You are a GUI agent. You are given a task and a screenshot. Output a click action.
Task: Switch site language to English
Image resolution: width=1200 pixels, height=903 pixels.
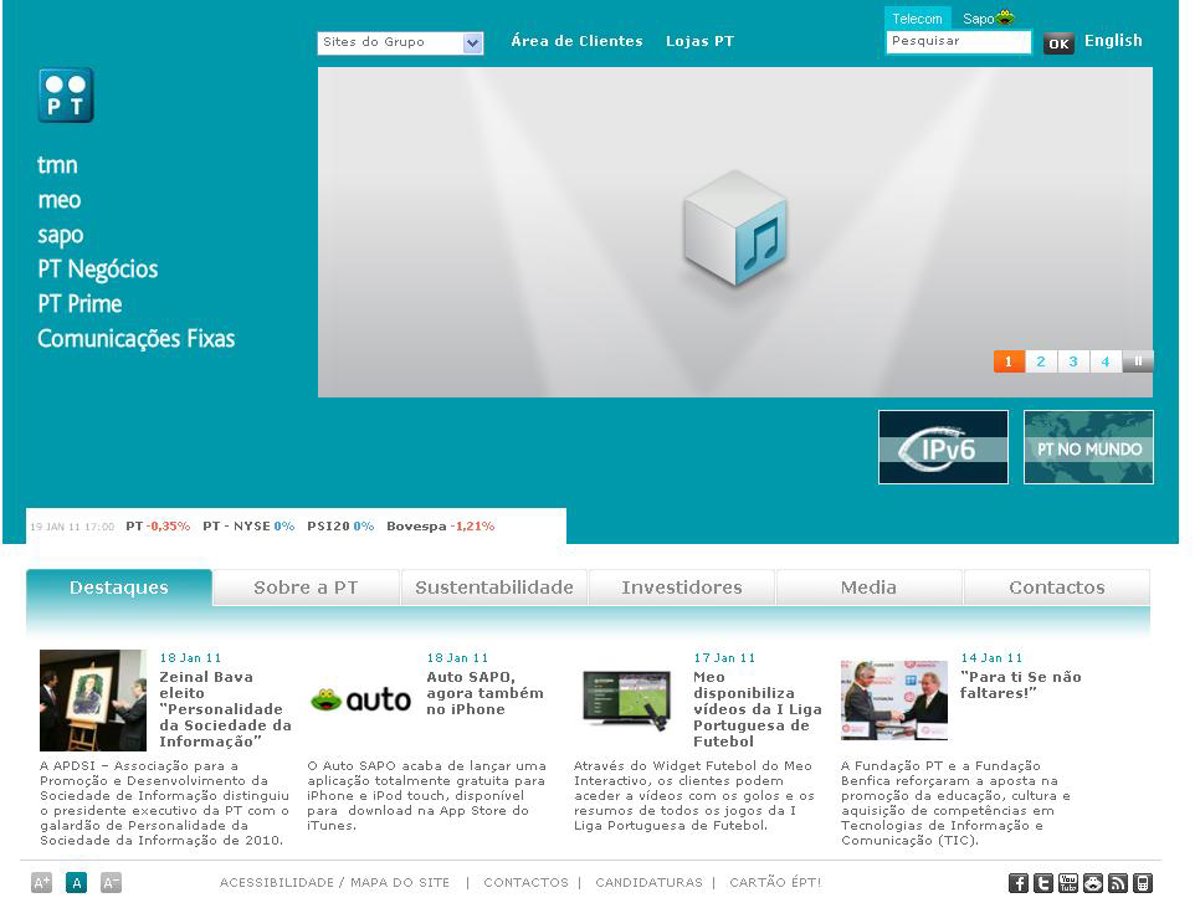click(1113, 41)
